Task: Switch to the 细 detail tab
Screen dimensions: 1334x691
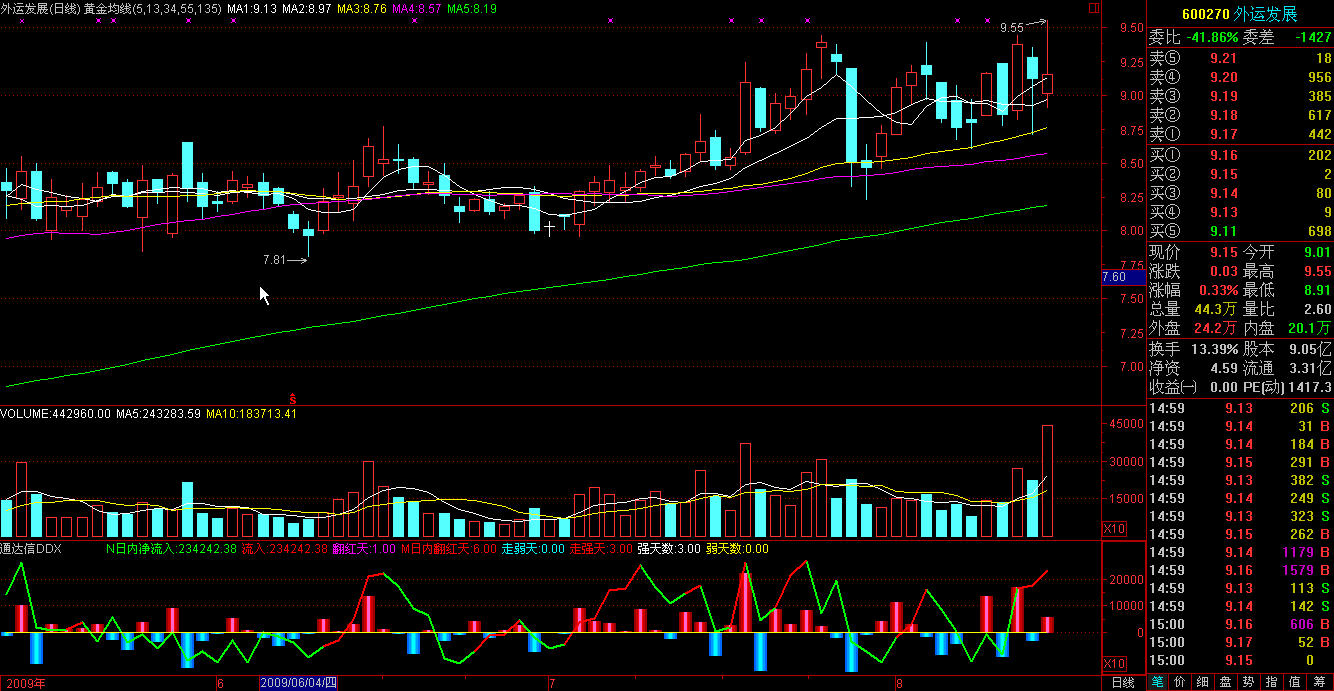Action: (1204, 682)
